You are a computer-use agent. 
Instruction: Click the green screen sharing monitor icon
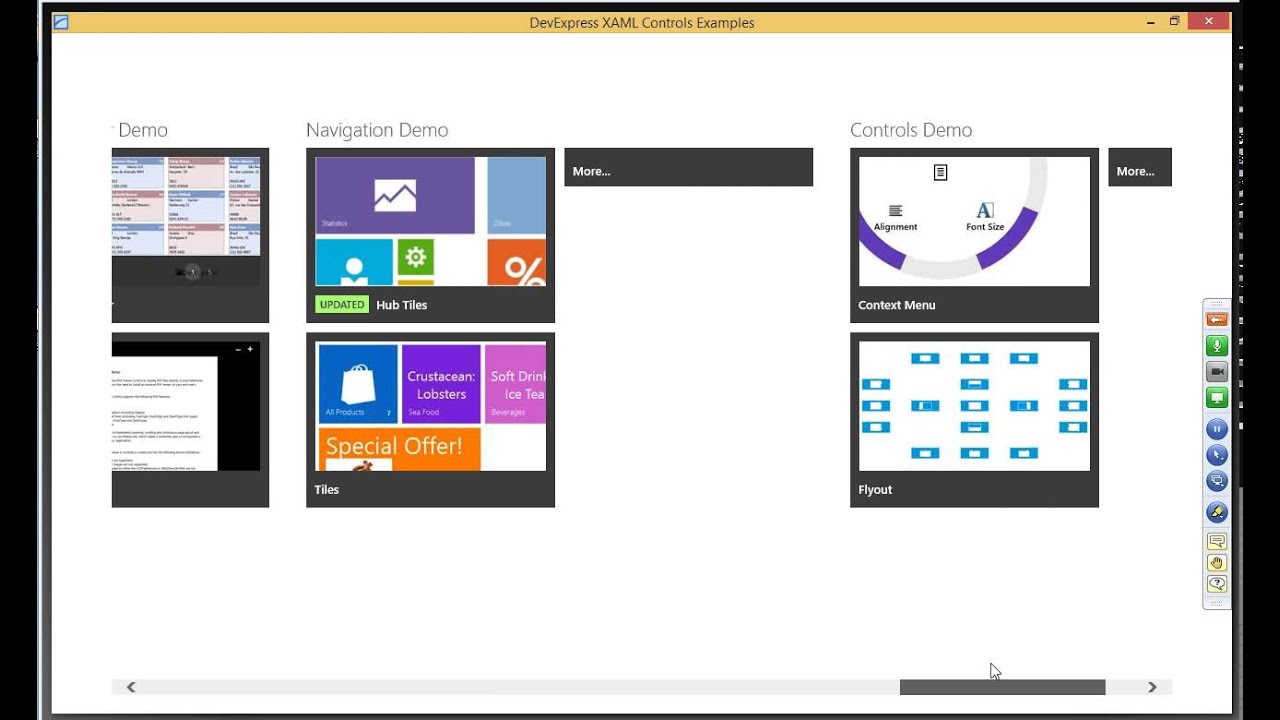coord(1217,398)
